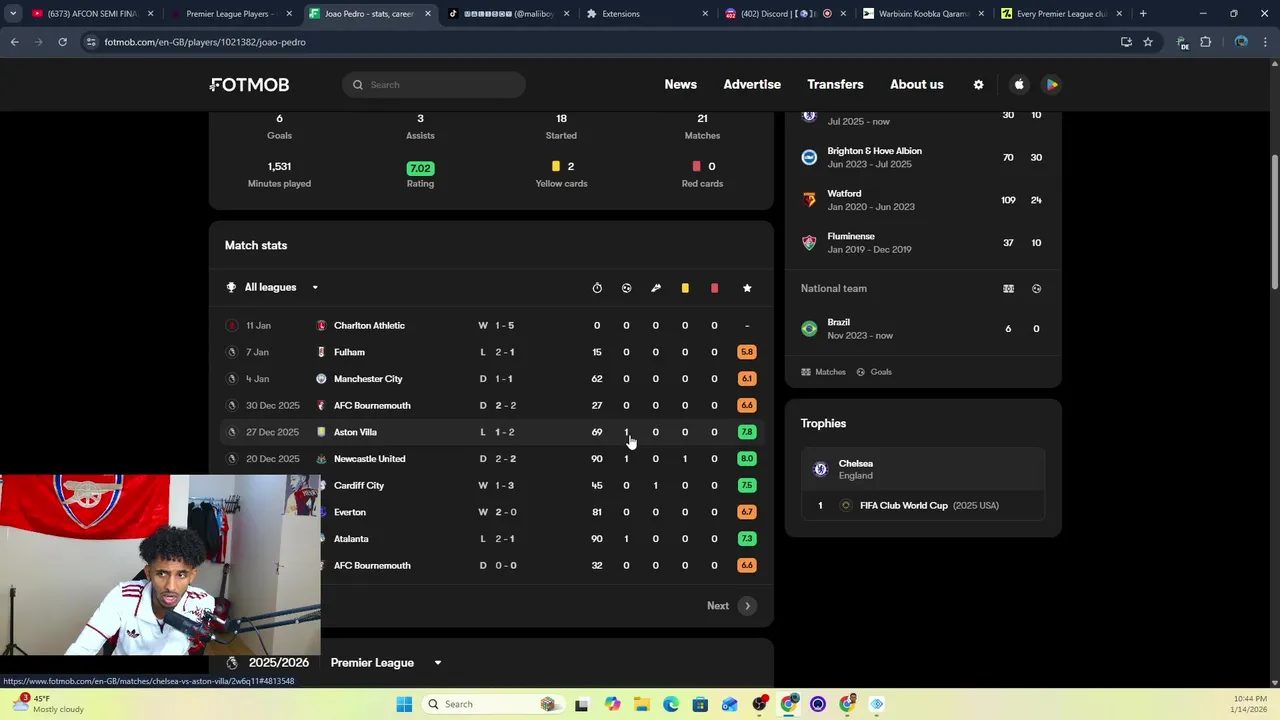Open the FIFA Club World Cup trophy entry

click(922, 506)
